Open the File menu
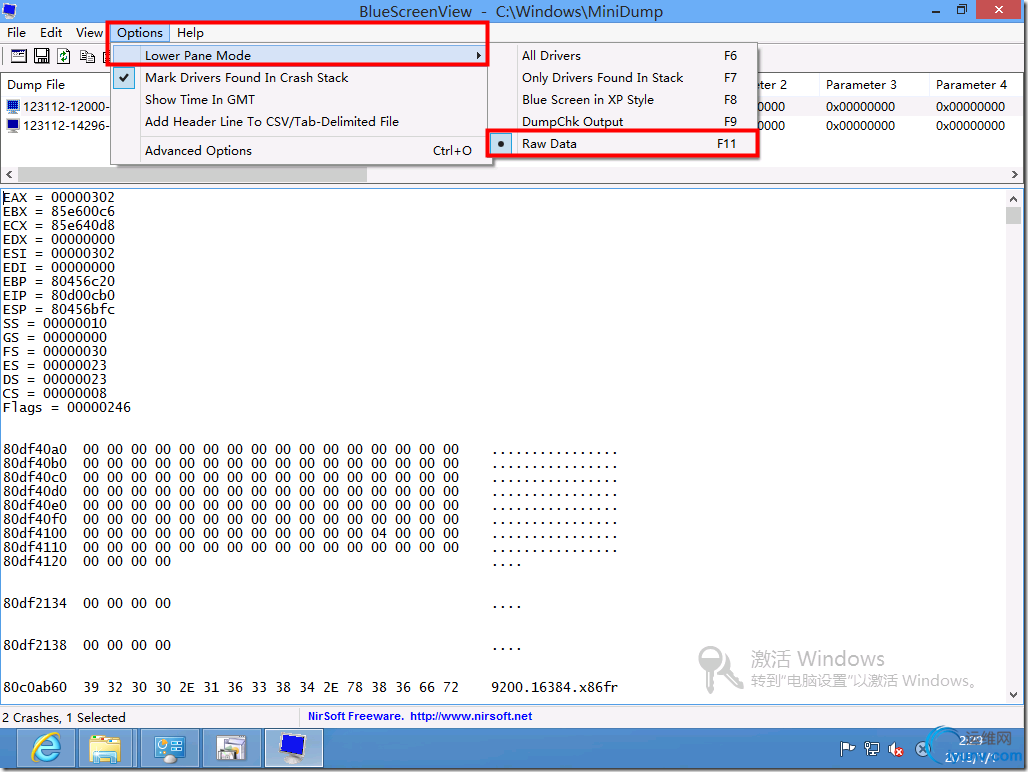Image resolution: width=1028 pixels, height=772 pixels. click(16, 32)
